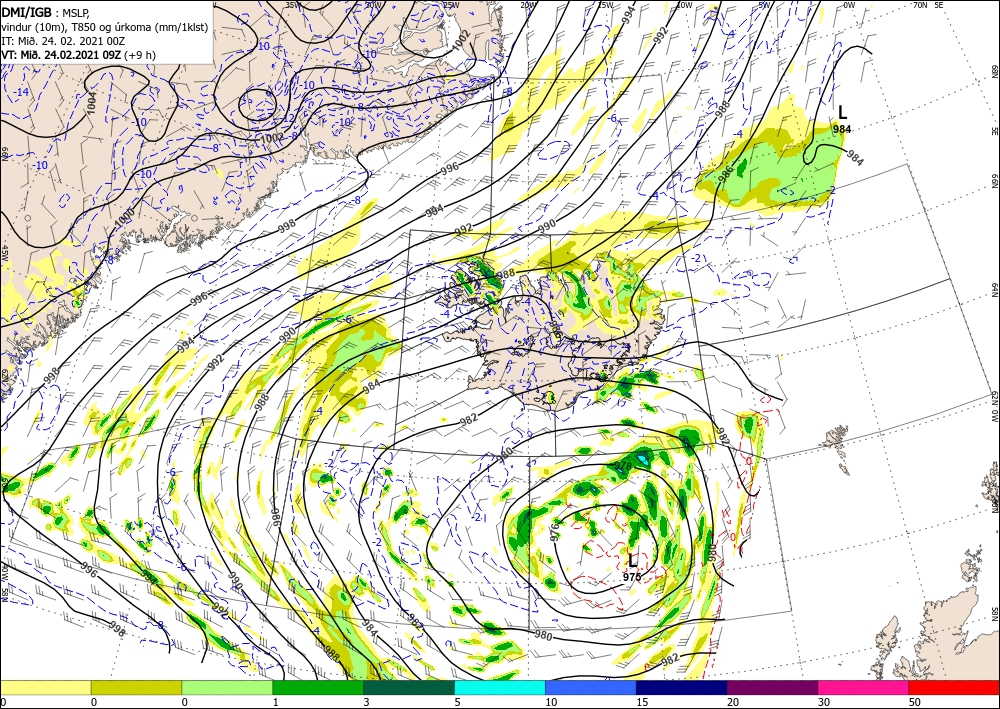
Task: Click the "64N" latitude label on right edge
Action: point(994,290)
